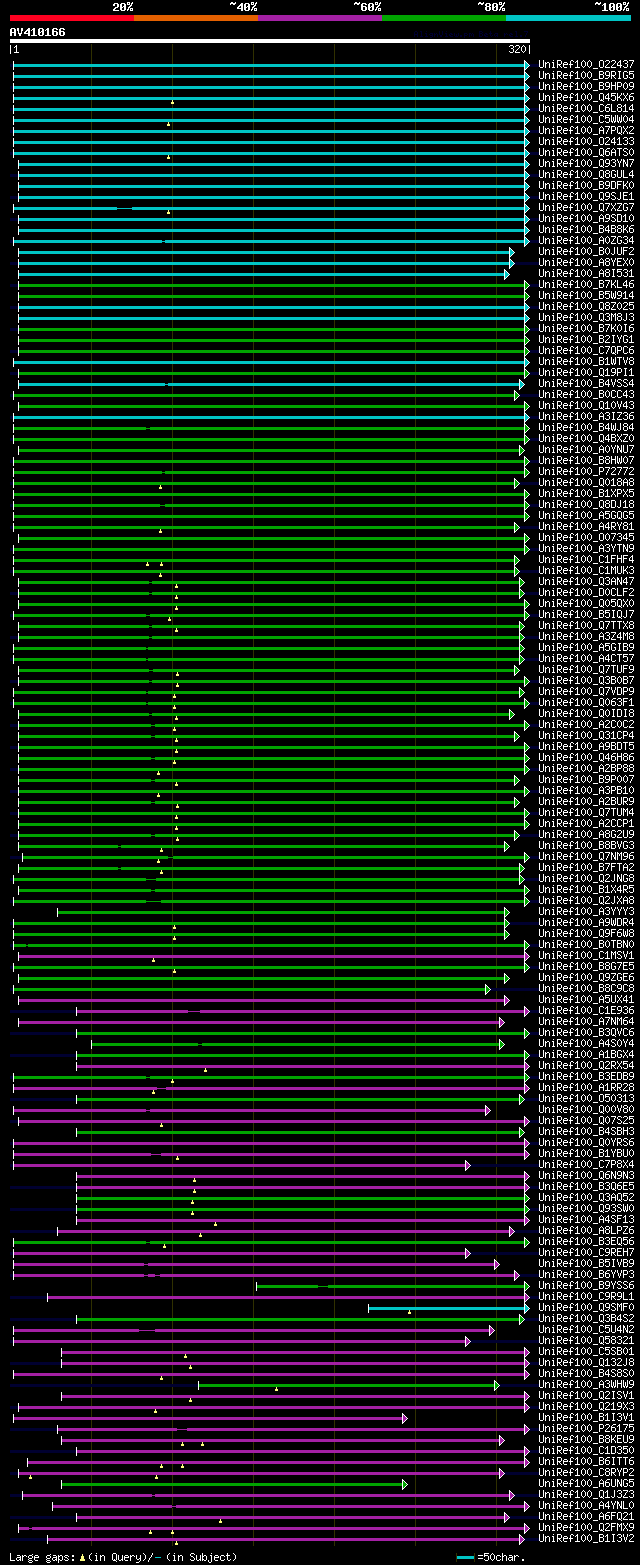Image resolution: width=640 pixels, height=1565 pixels.
Task: Click the orange ~40% identity legend segment
Action: (196, 17)
